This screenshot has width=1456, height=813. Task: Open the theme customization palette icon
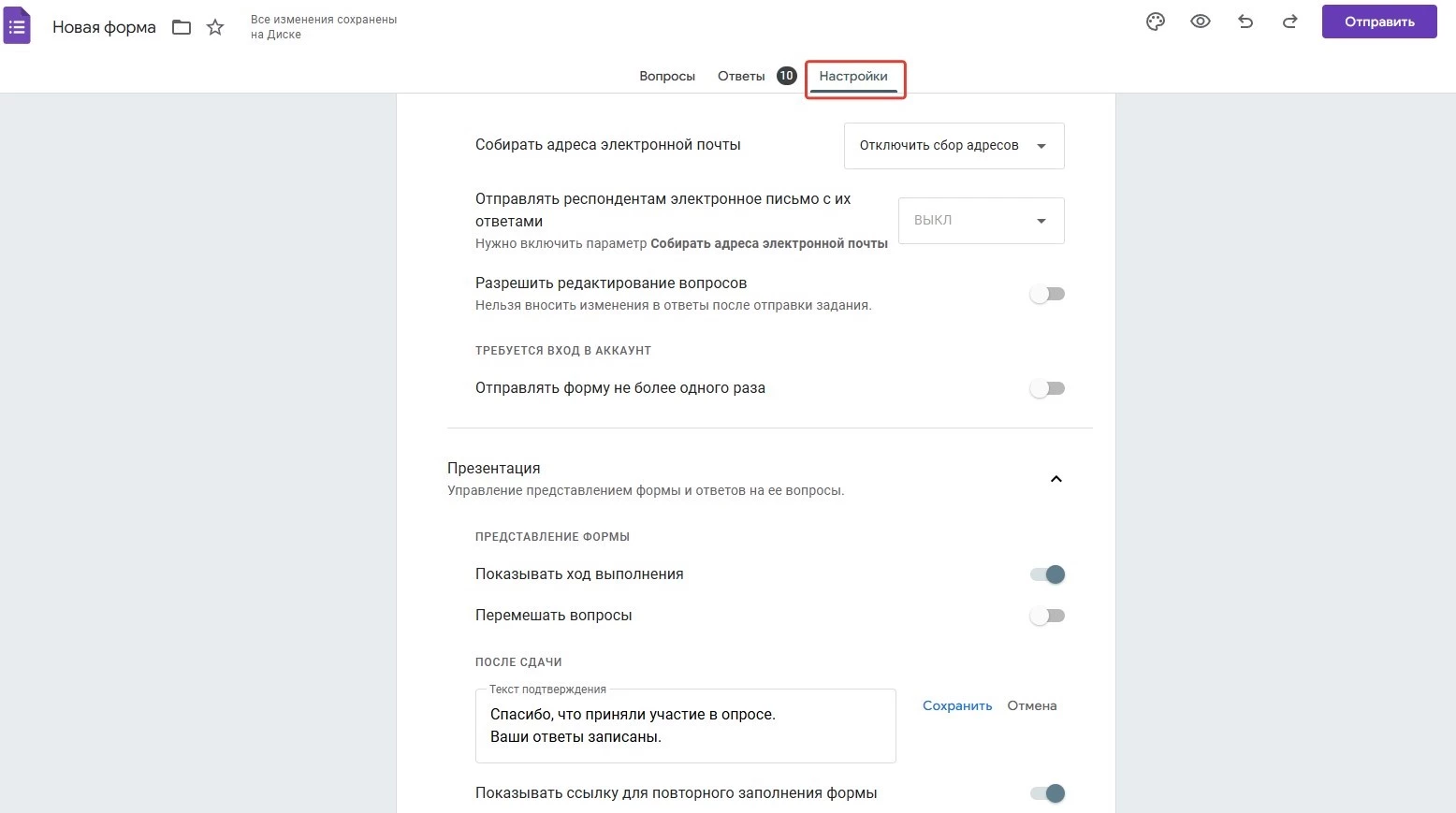1156,22
